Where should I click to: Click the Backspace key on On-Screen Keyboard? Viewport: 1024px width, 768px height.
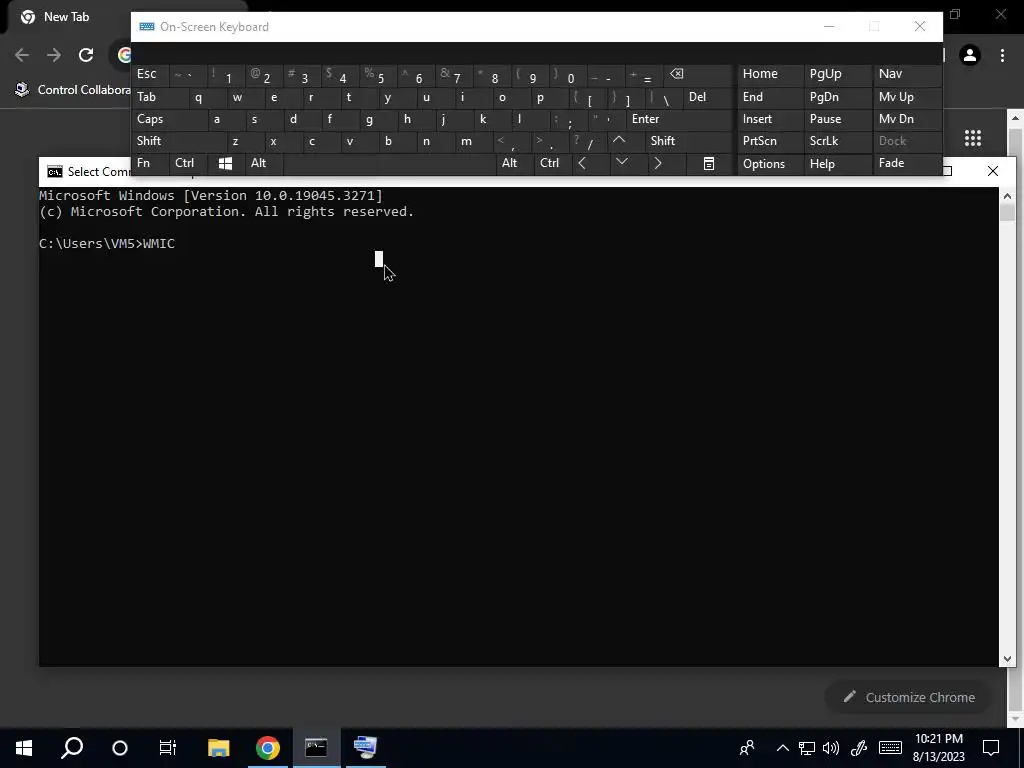click(x=697, y=74)
